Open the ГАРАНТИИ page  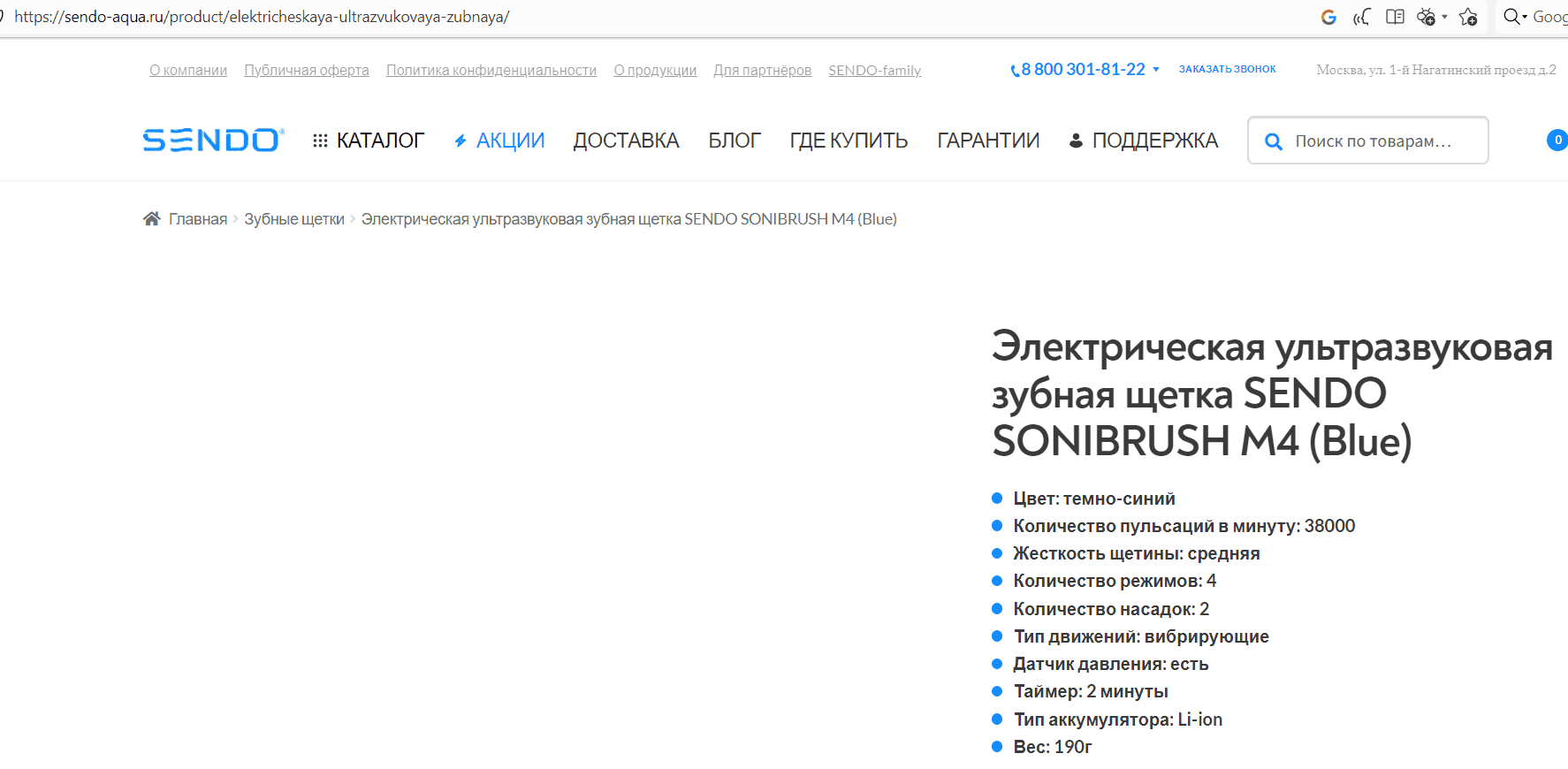(x=988, y=141)
